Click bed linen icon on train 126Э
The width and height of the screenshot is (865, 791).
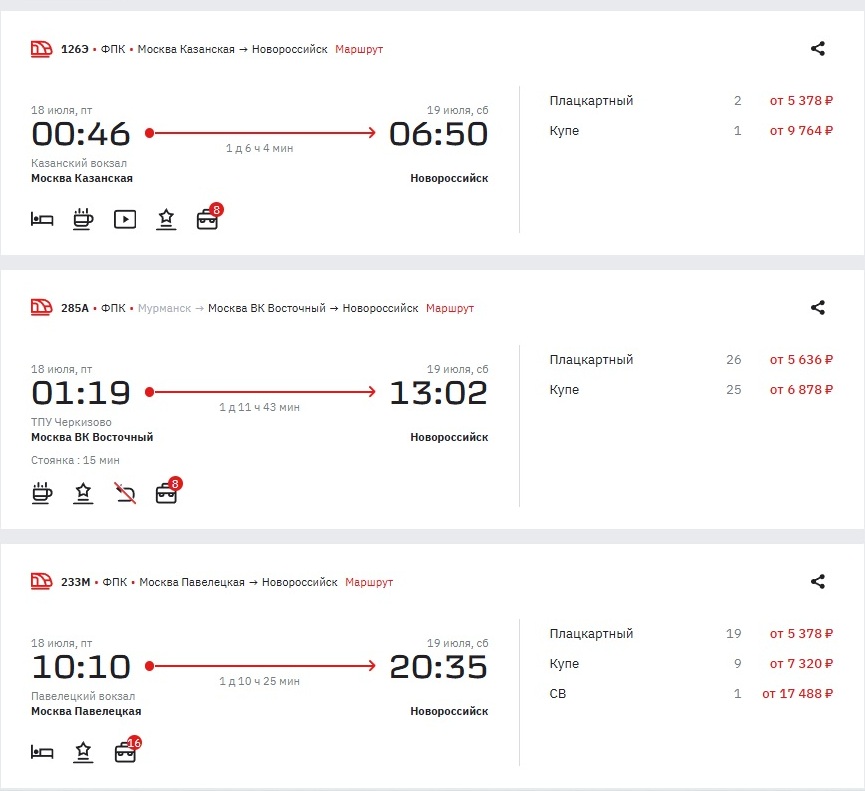tap(42, 219)
